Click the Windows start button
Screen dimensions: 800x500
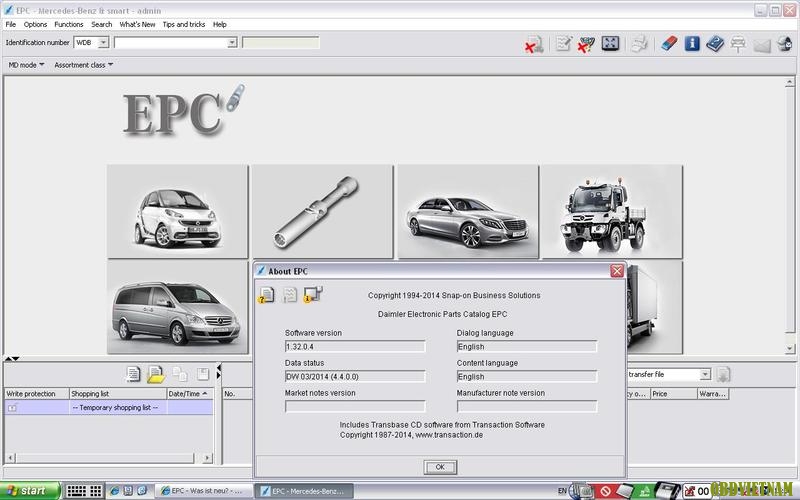[30, 491]
